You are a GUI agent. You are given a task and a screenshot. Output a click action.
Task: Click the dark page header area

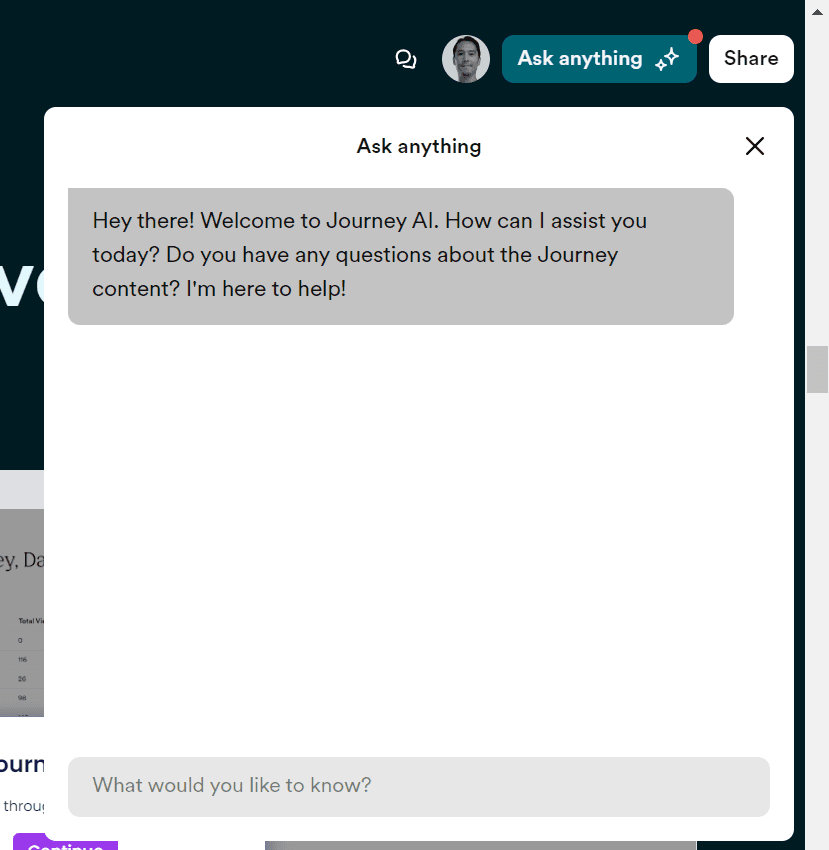click(200, 55)
